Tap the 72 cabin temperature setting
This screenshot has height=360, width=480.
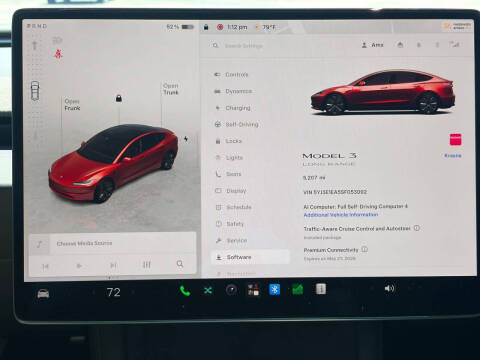point(114,292)
